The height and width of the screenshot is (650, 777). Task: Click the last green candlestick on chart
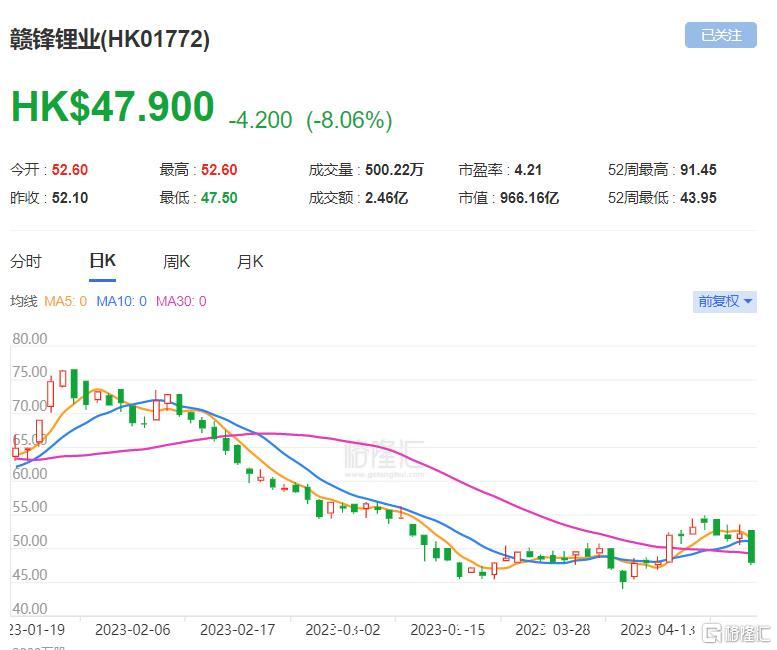coord(752,546)
